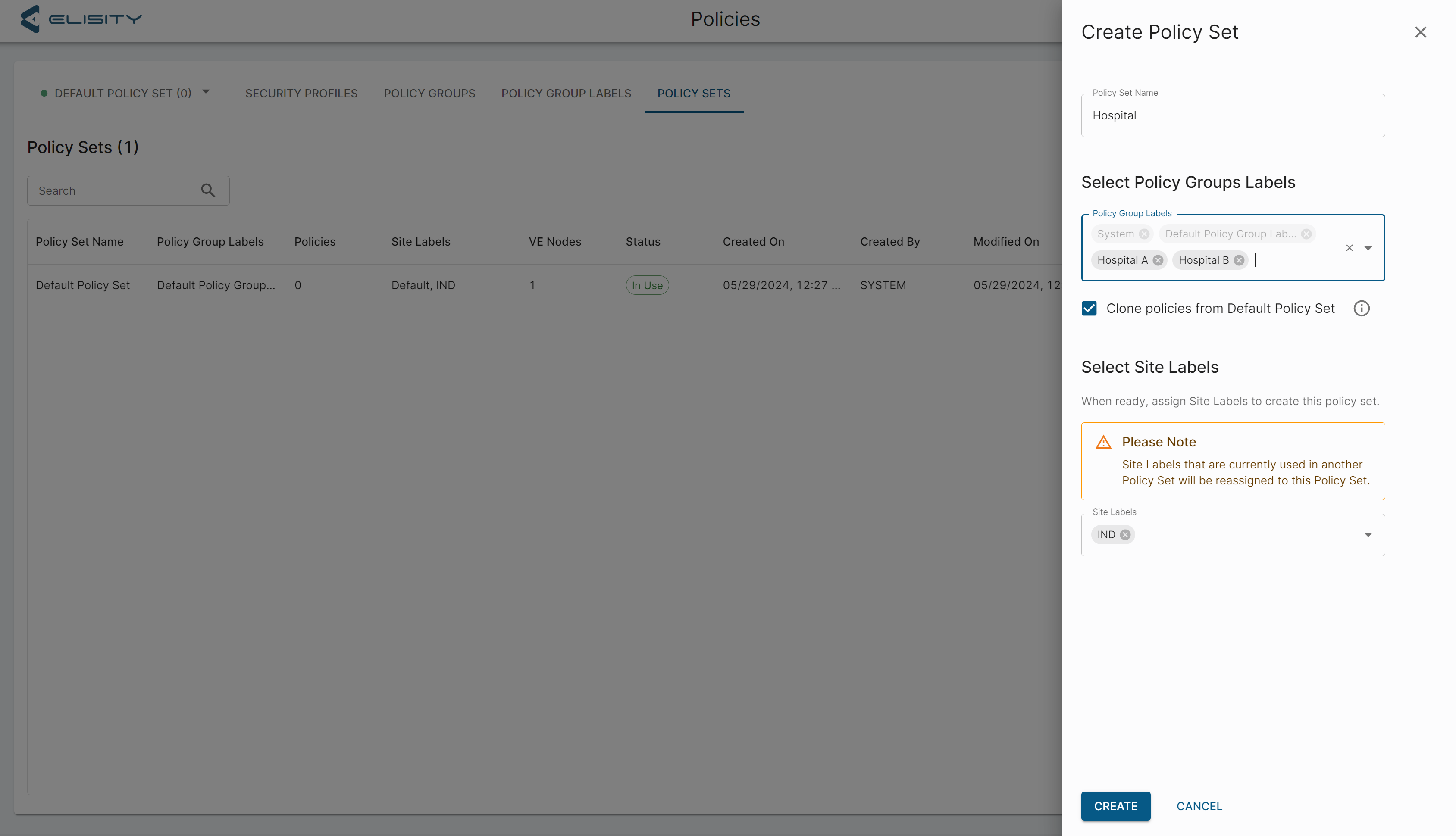This screenshot has height=836, width=1456.
Task: Remove the System label chip
Action: pos(1144,234)
